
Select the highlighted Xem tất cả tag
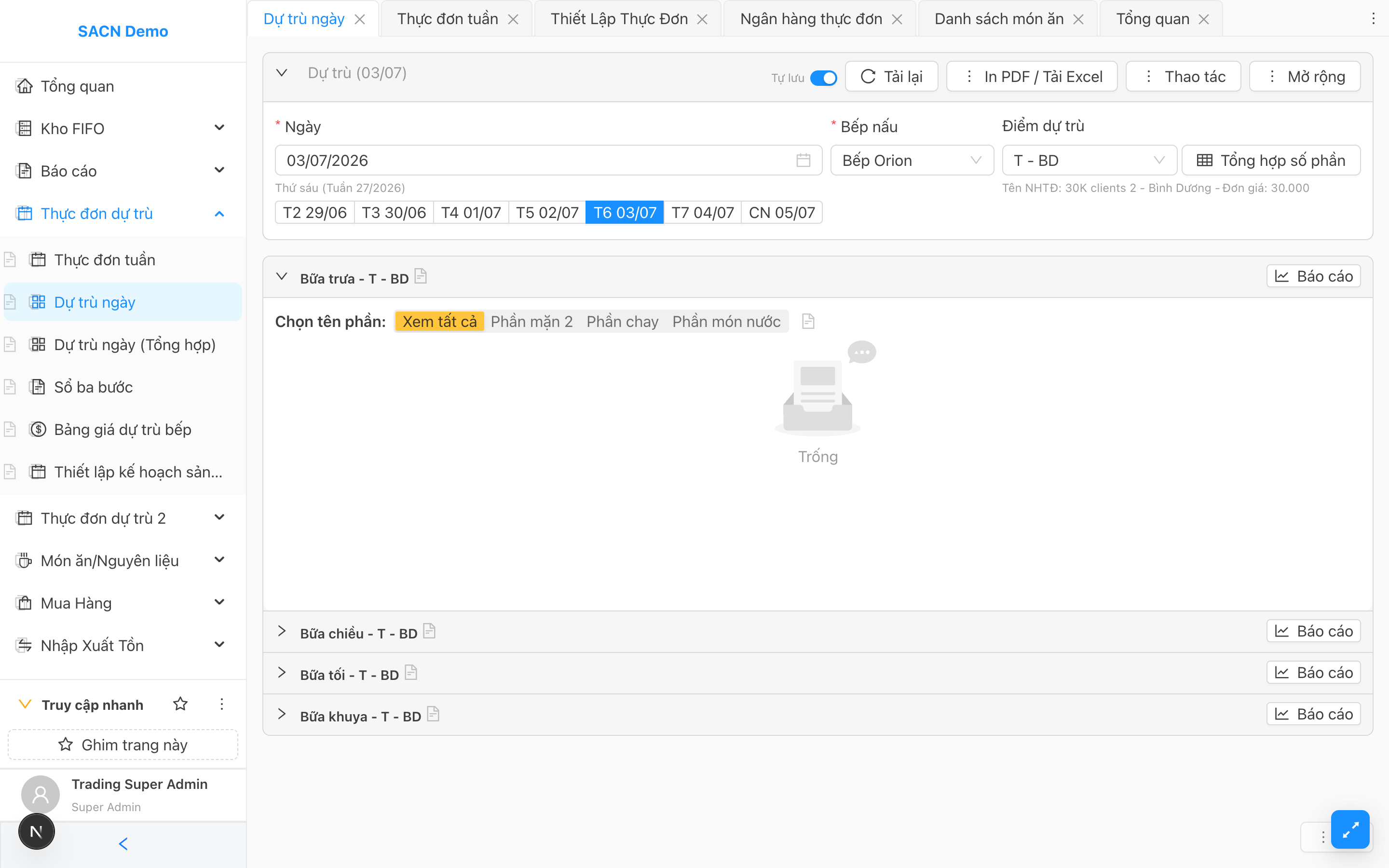tap(439, 322)
